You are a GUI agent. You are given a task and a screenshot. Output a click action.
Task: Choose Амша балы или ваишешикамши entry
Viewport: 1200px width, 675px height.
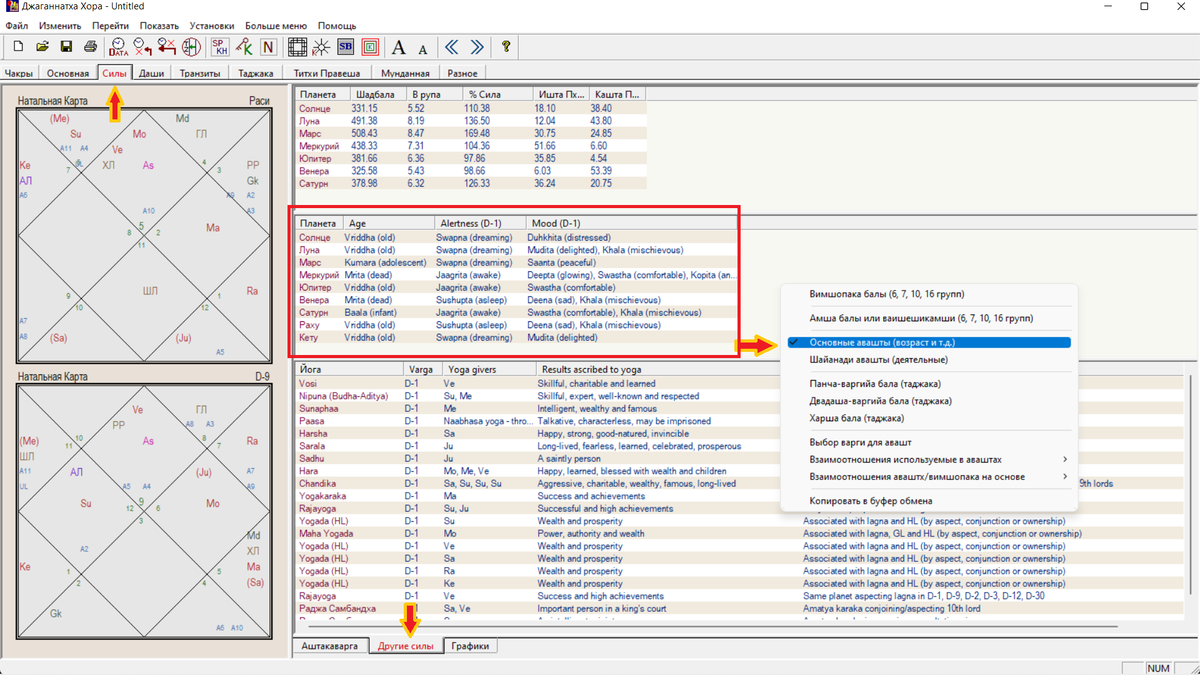click(931, 318)
